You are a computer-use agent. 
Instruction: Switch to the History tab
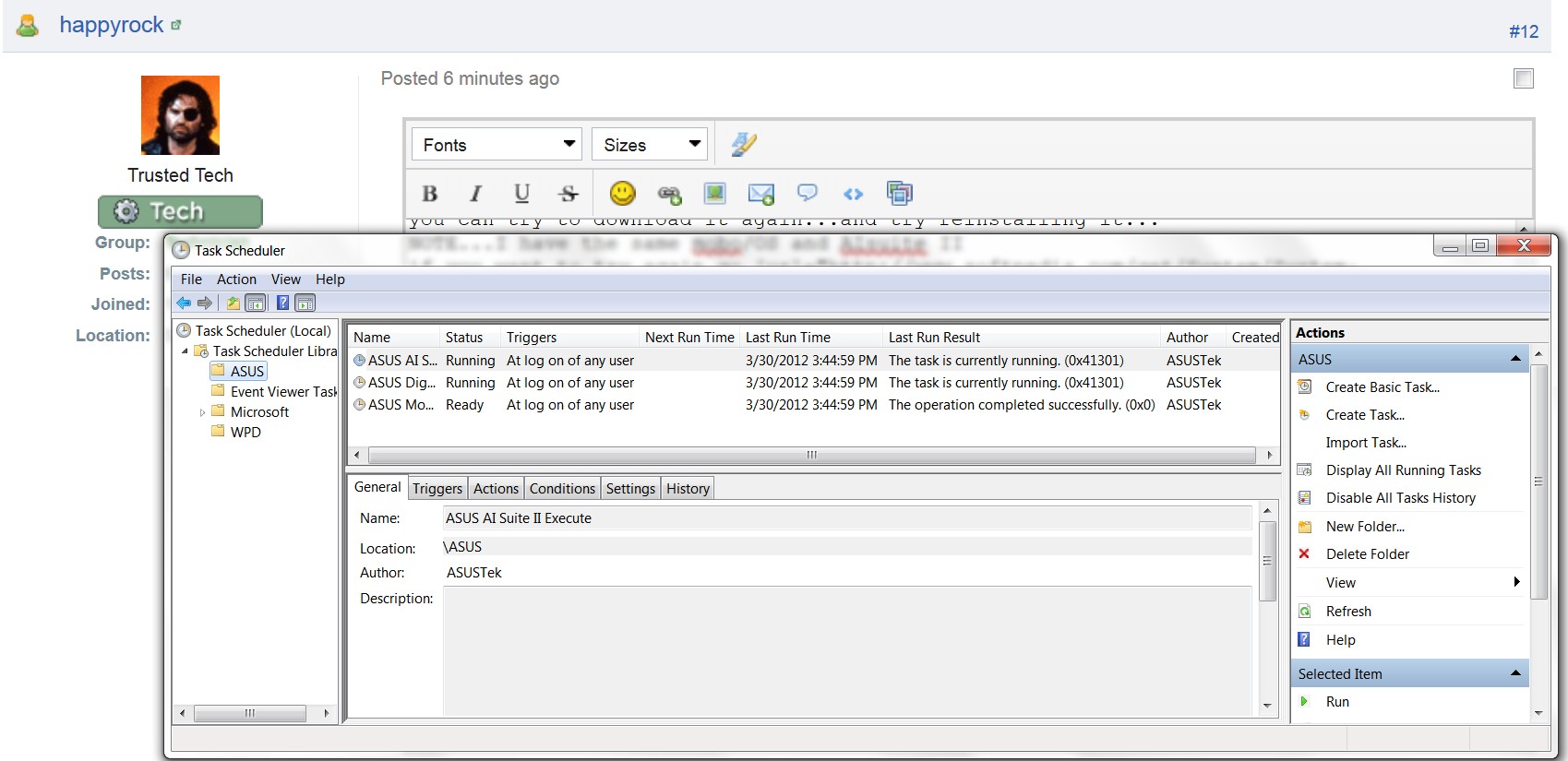pyautogui.click(x=688, y=489)
